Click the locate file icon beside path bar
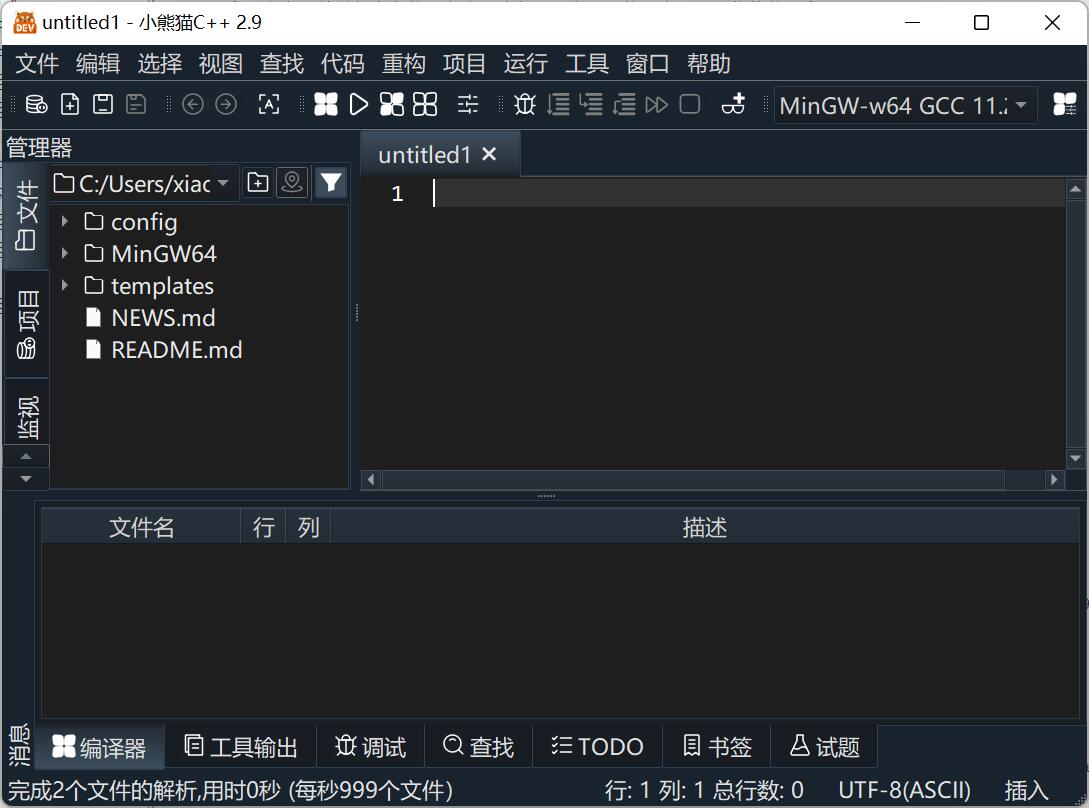This screenshot has width=1089, height=808. tap(292, 182)
